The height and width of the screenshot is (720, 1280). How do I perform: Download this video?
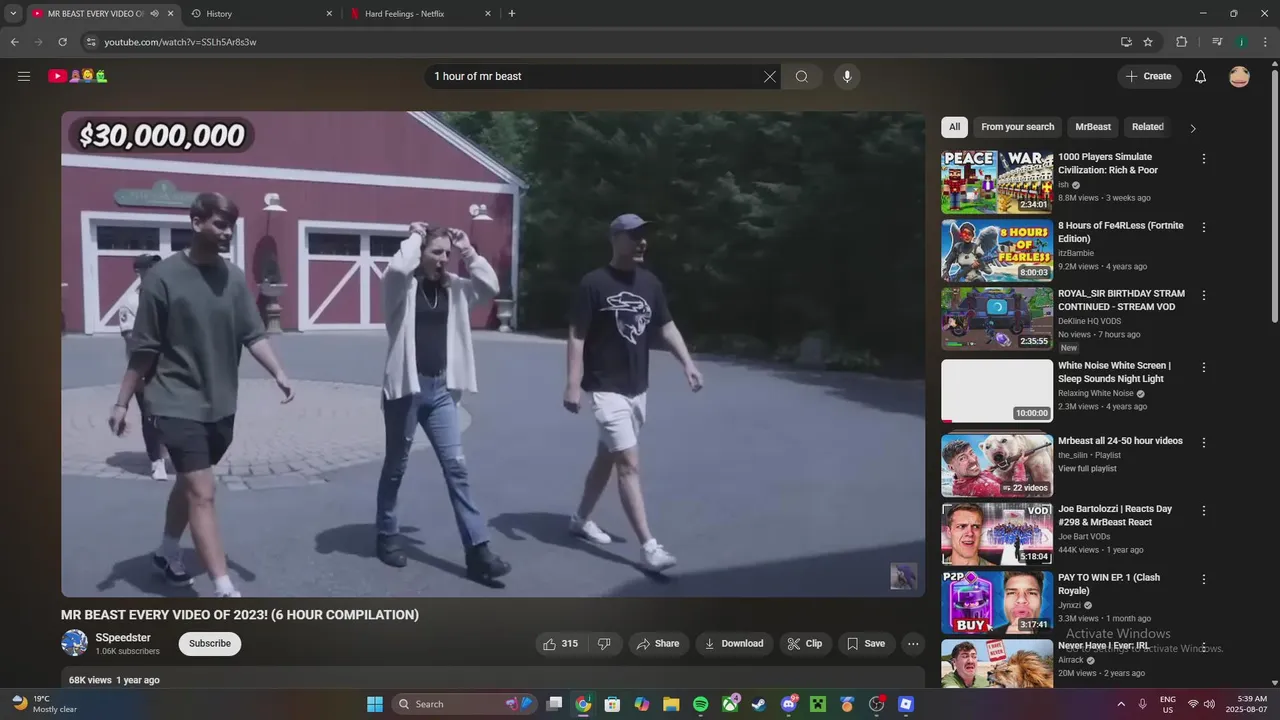(x=734, y=644)
